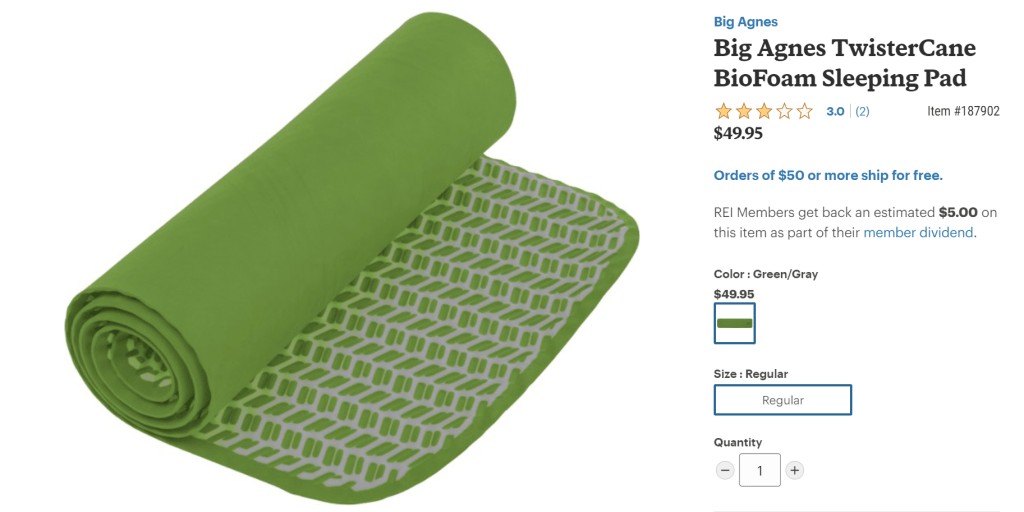Click the $49.95 price under the rating
Screen dimensions: 1024x512
(x=738, y=134)
